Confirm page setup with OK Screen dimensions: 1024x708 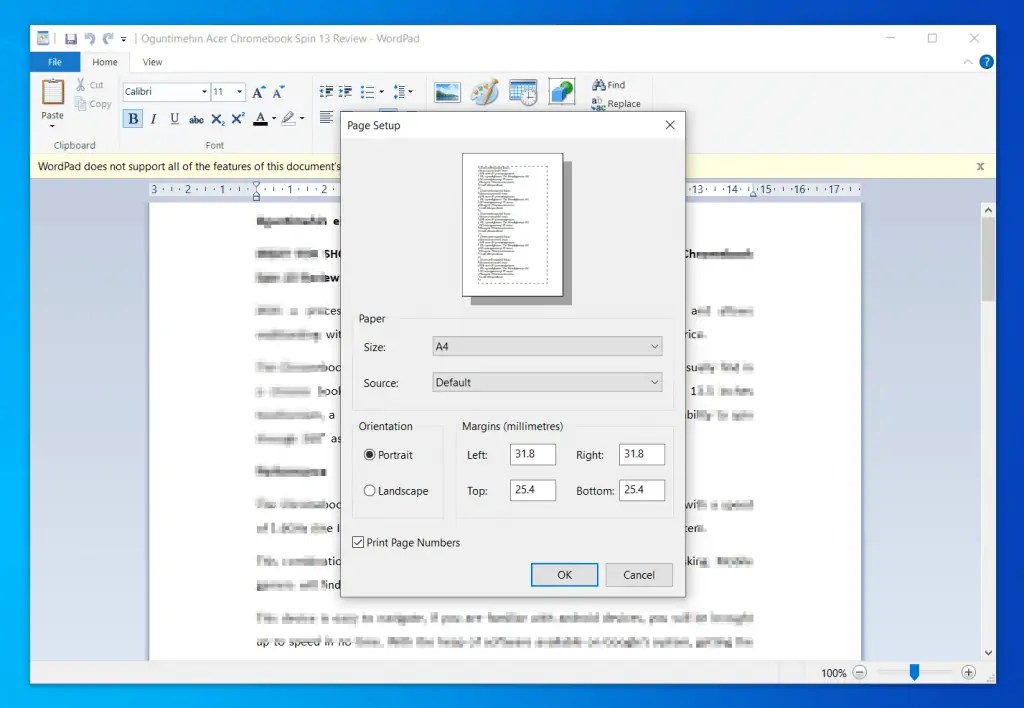(x=563, y=574)
